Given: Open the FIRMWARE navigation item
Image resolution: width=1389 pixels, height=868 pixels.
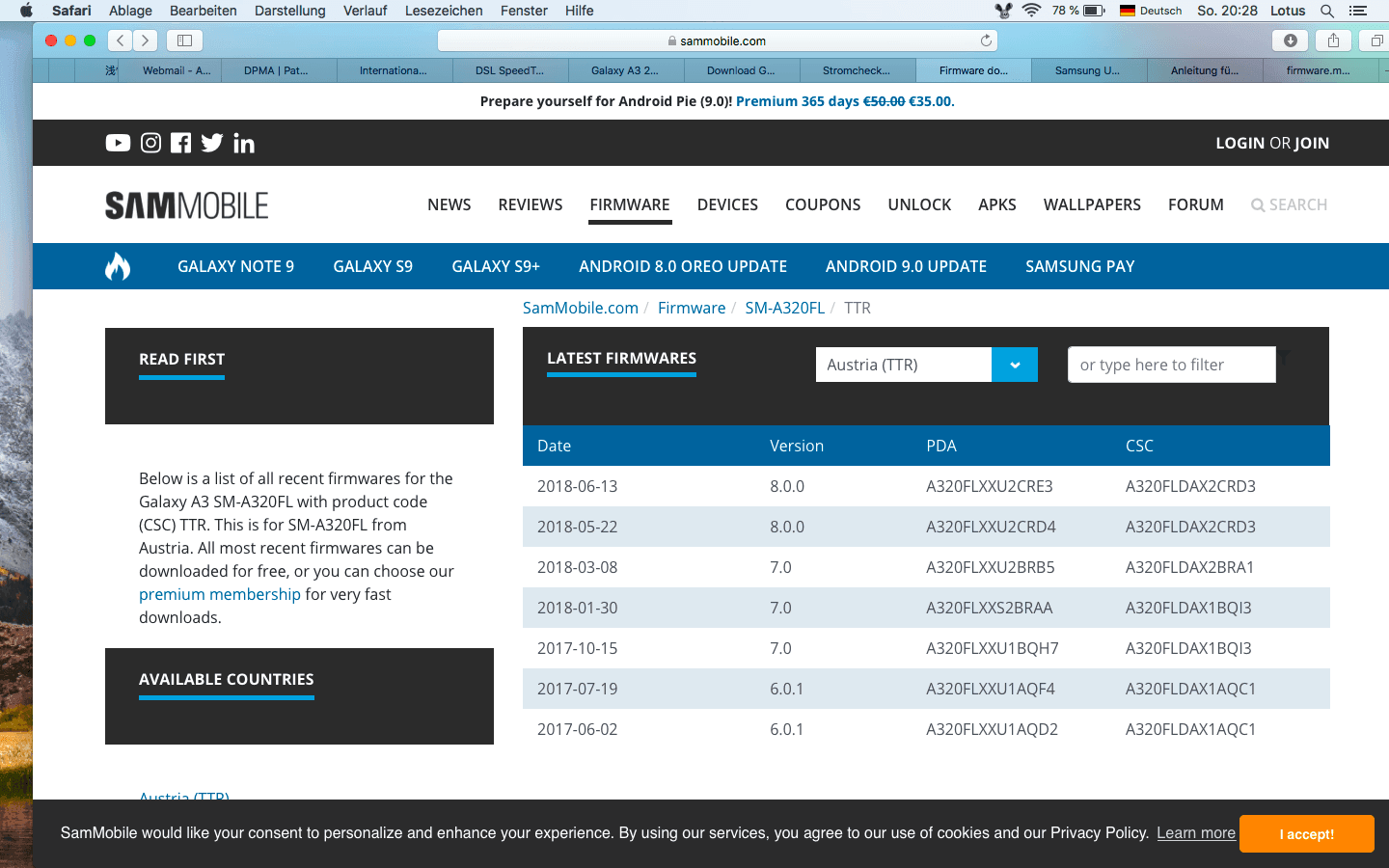Looking at the screenshot, I should point(630,204).
